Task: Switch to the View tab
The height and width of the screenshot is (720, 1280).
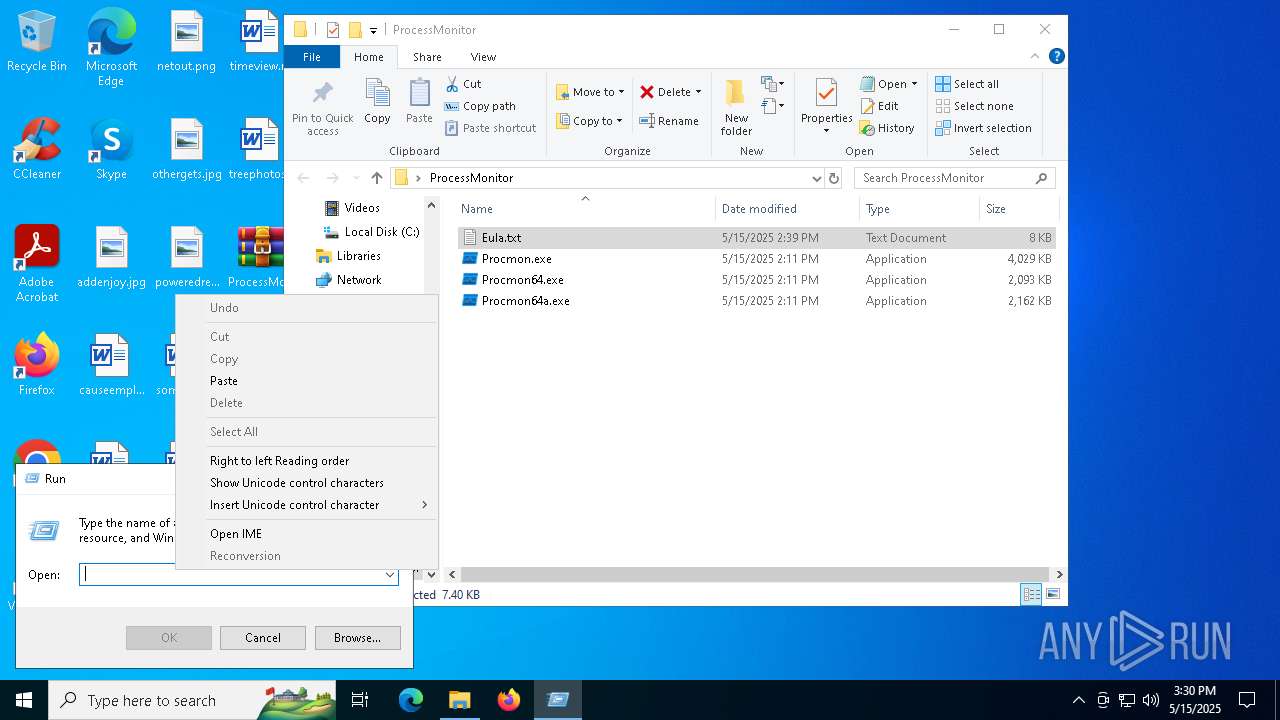Action: tap(483, 57)
